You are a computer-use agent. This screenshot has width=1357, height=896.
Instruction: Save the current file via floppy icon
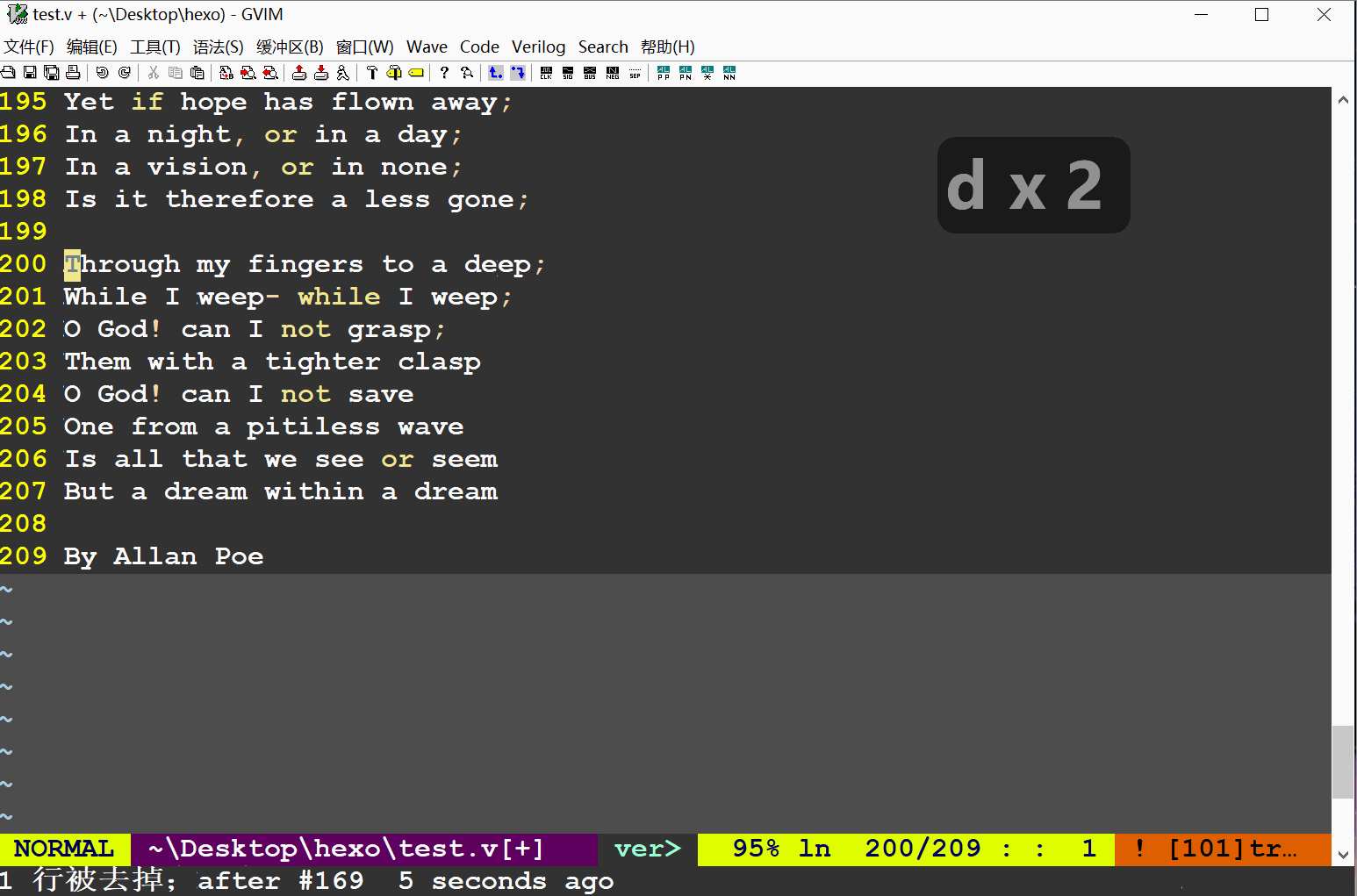point(30,73)
